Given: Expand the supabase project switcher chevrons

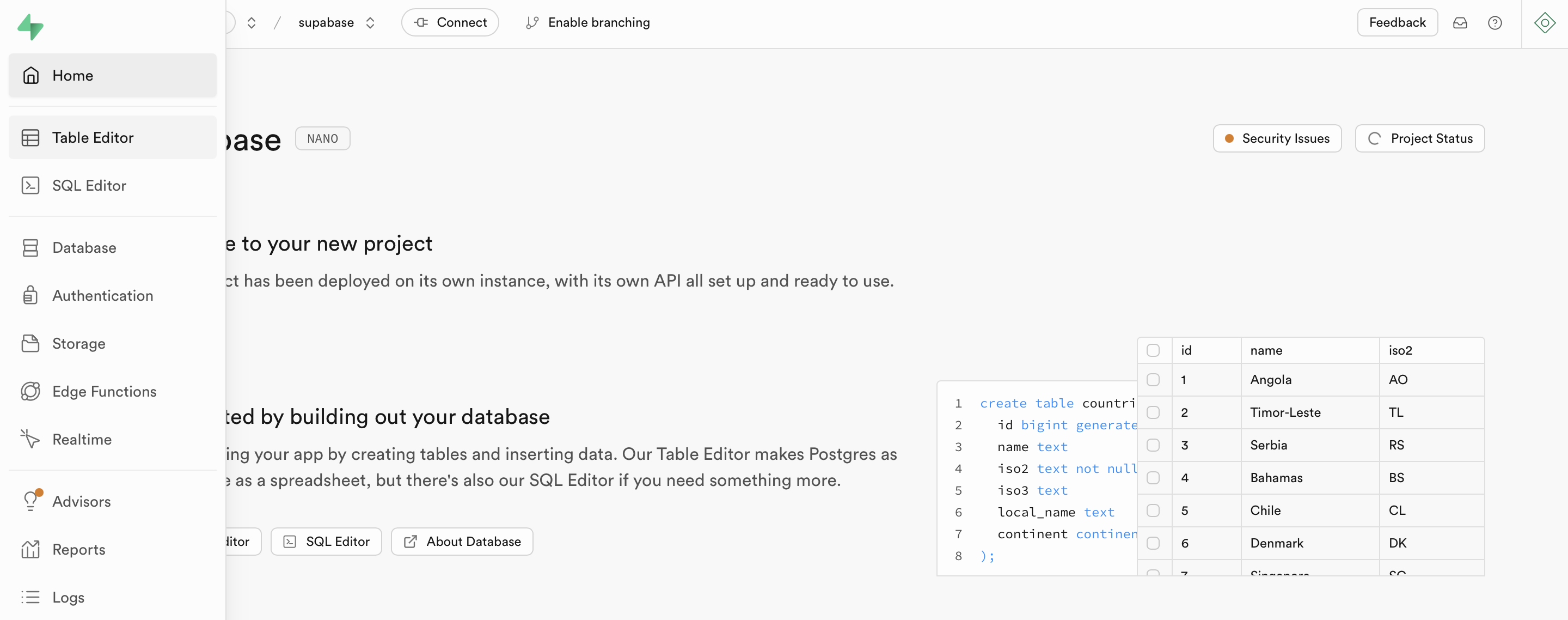Looking at the screenshot, I should [x=370, y=22].
